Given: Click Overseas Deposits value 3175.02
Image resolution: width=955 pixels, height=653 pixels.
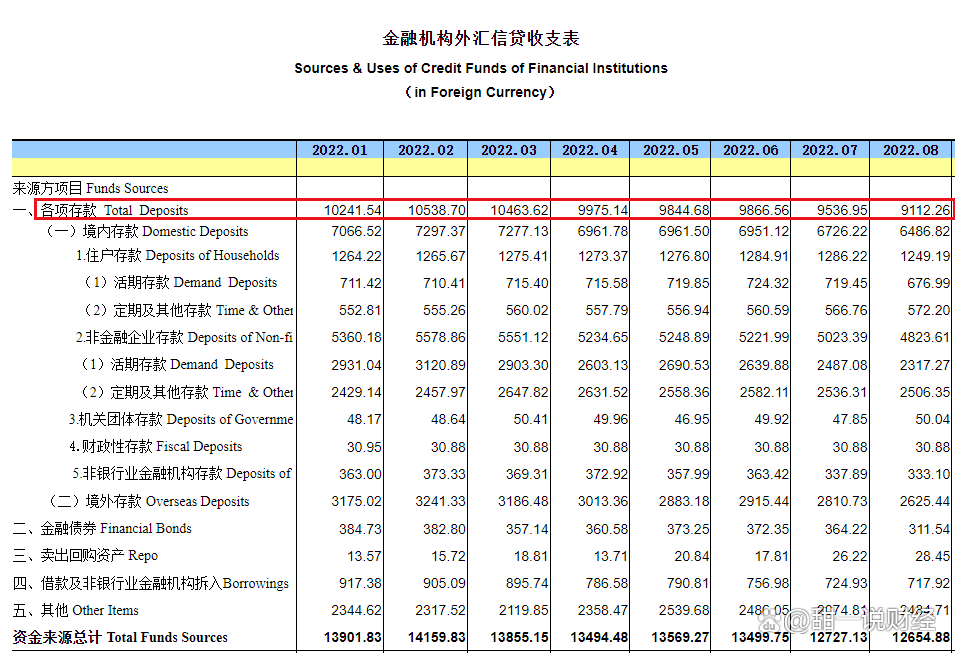Looking at the screenshot, I should coord(356,501).
